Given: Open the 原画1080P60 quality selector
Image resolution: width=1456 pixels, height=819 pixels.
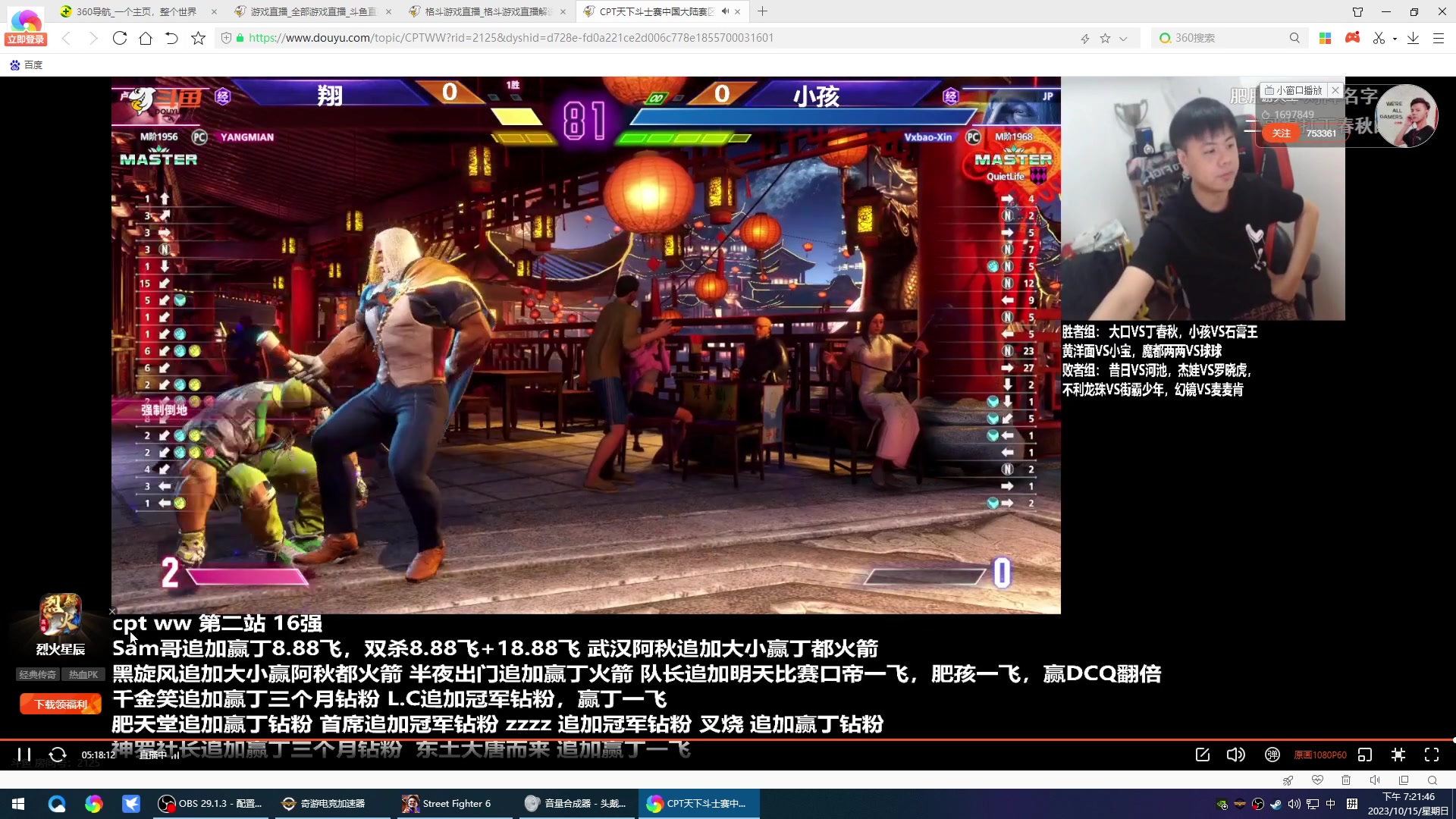Looking at the screenshot, I should (x=1320, y=755).
